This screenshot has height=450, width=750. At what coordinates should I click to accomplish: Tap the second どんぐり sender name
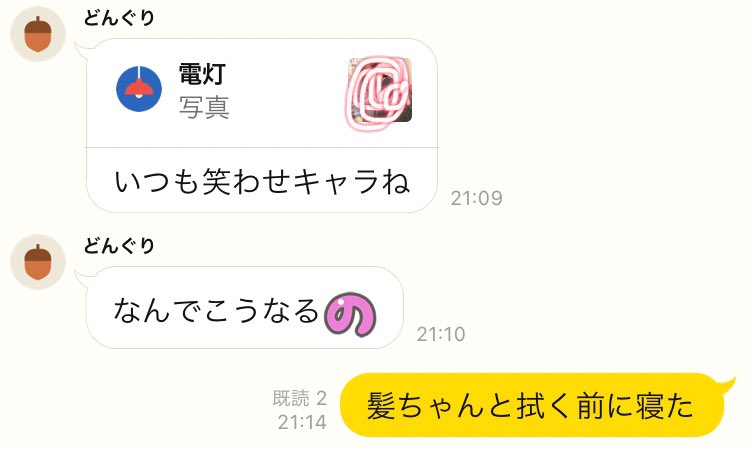click(119, 246)
